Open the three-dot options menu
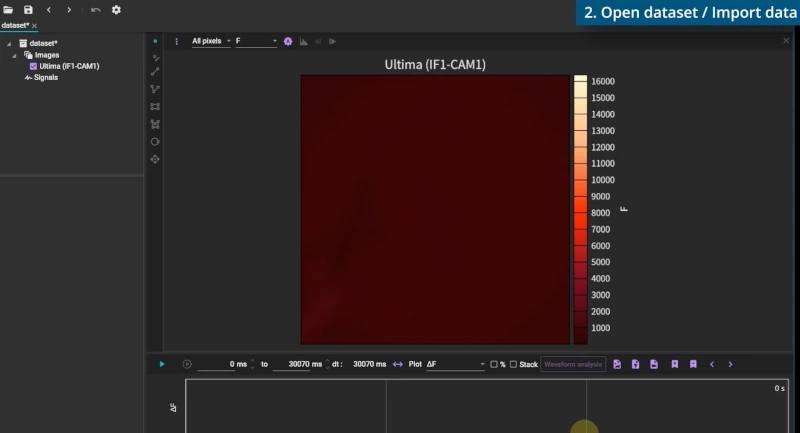This screenshot has width=800, height=433. (x=177, y=41)
